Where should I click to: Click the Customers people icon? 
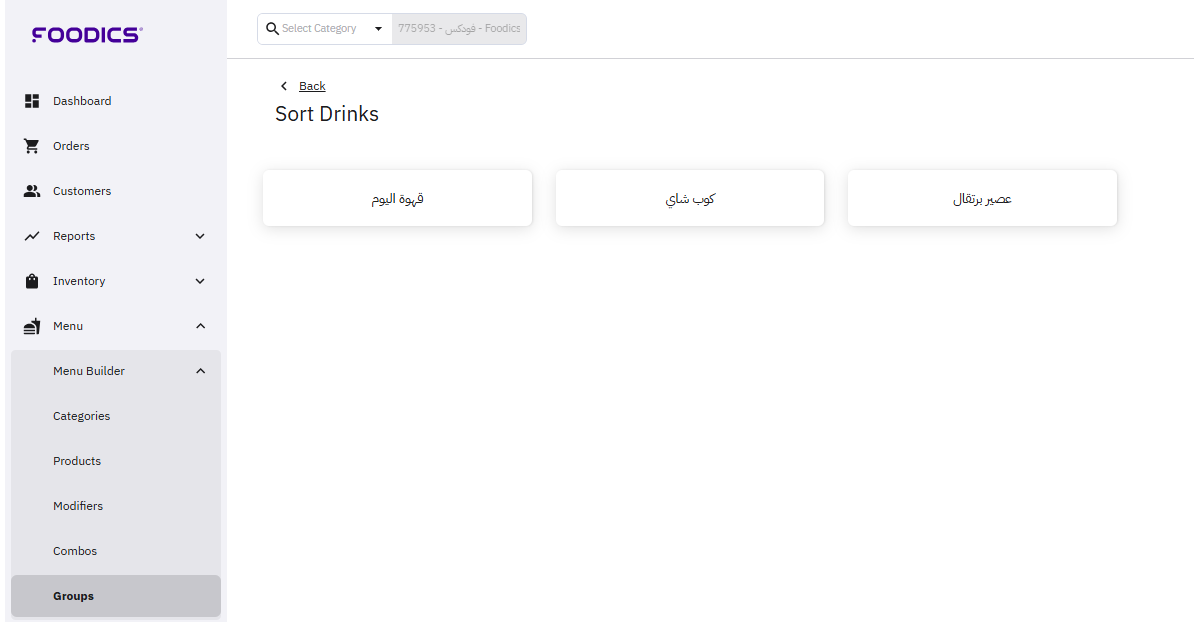pyautogui.click(x=32, y=191)
